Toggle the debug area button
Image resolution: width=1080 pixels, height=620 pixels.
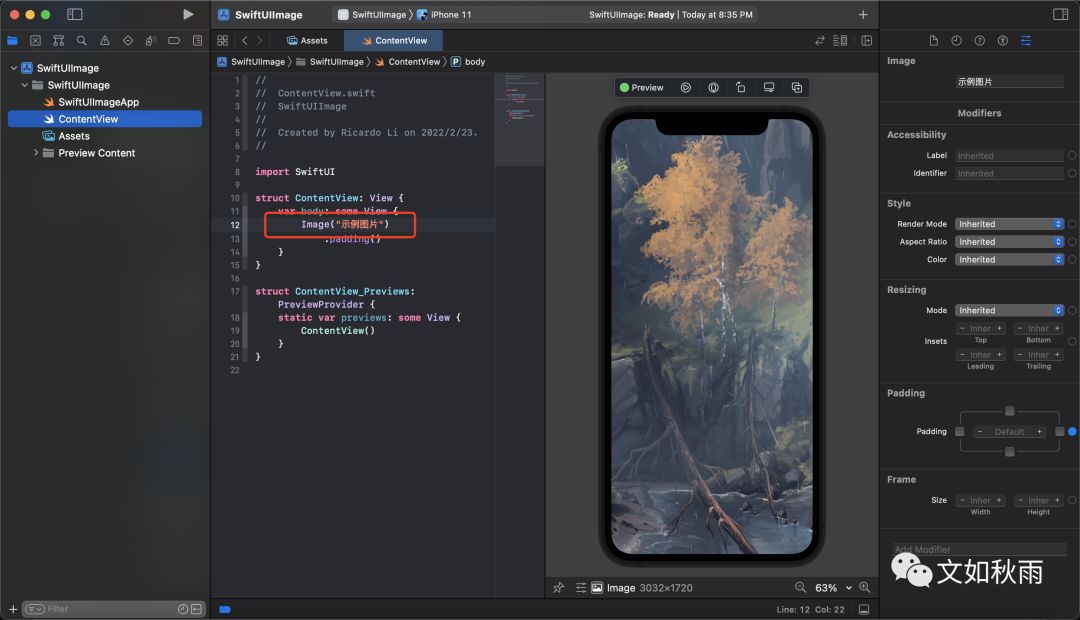(864, 610)
